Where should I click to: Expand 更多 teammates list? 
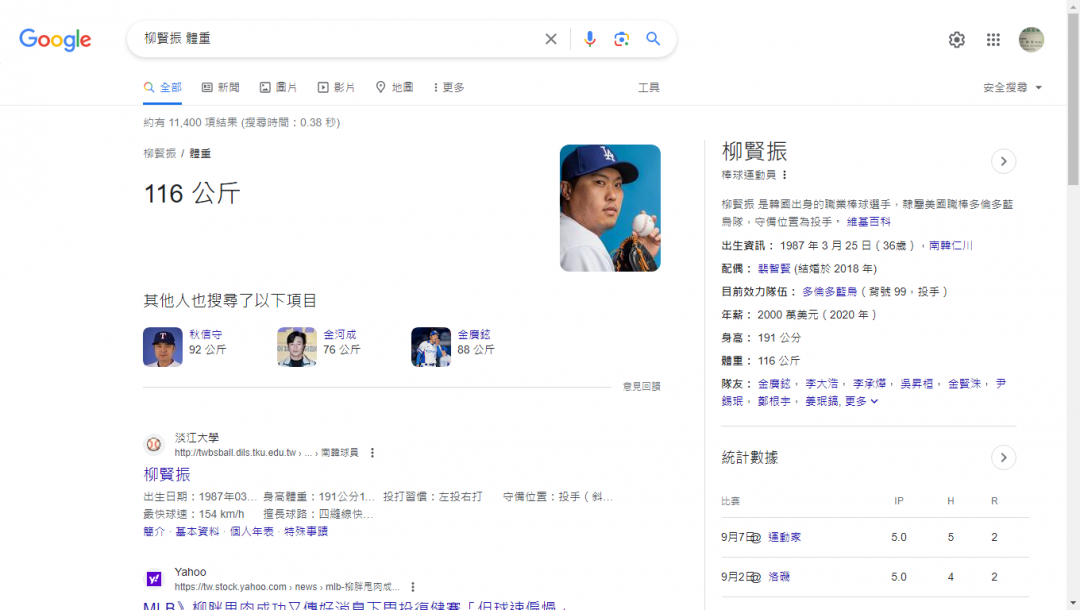862,401
